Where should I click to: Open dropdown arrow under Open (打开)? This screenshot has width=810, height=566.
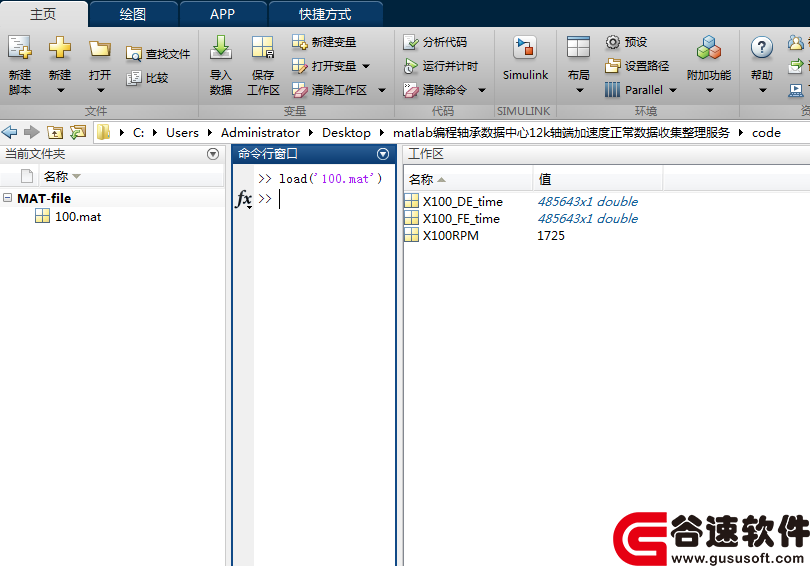[100, 91]
